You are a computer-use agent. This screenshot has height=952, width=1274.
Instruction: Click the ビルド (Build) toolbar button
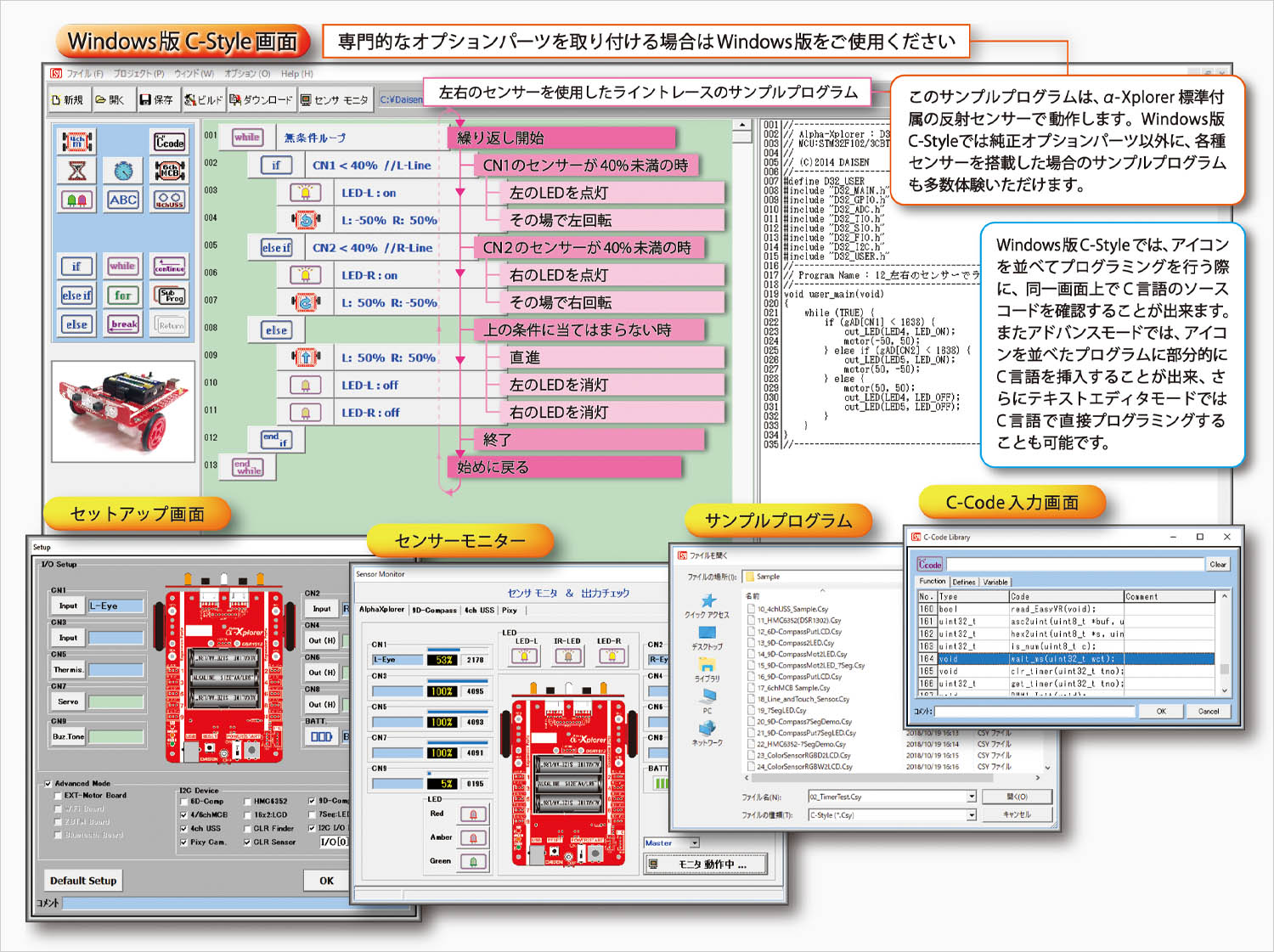coord(204,100)
